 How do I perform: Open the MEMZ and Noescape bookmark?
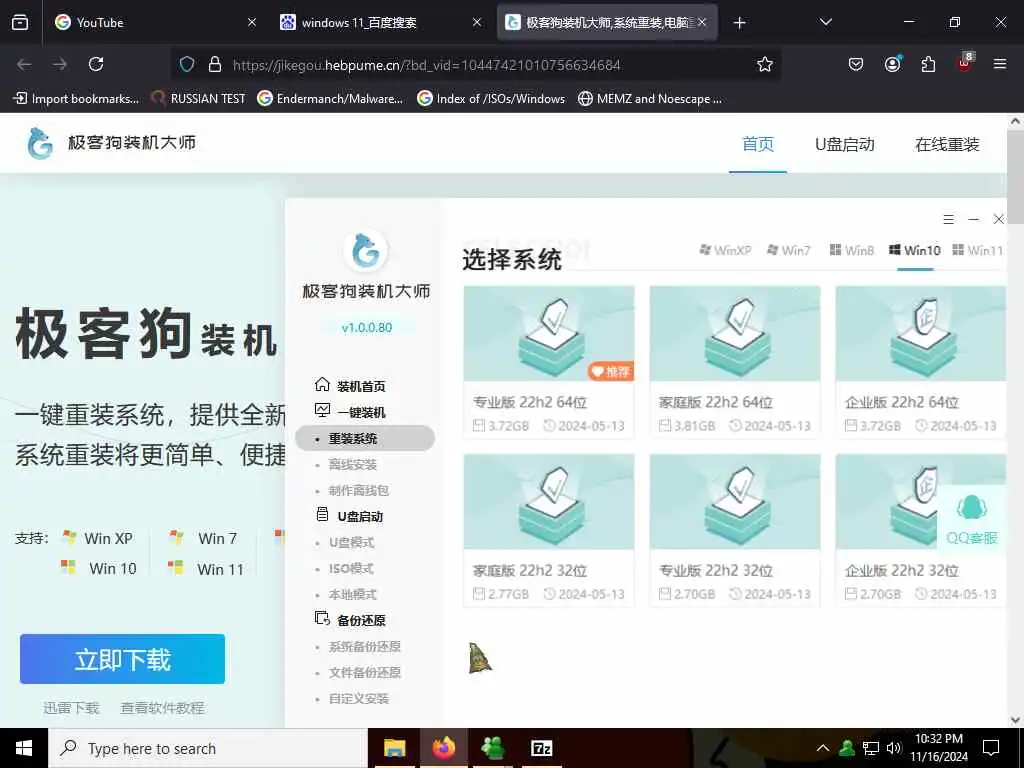pyautogui.click(x=651, y=99)
